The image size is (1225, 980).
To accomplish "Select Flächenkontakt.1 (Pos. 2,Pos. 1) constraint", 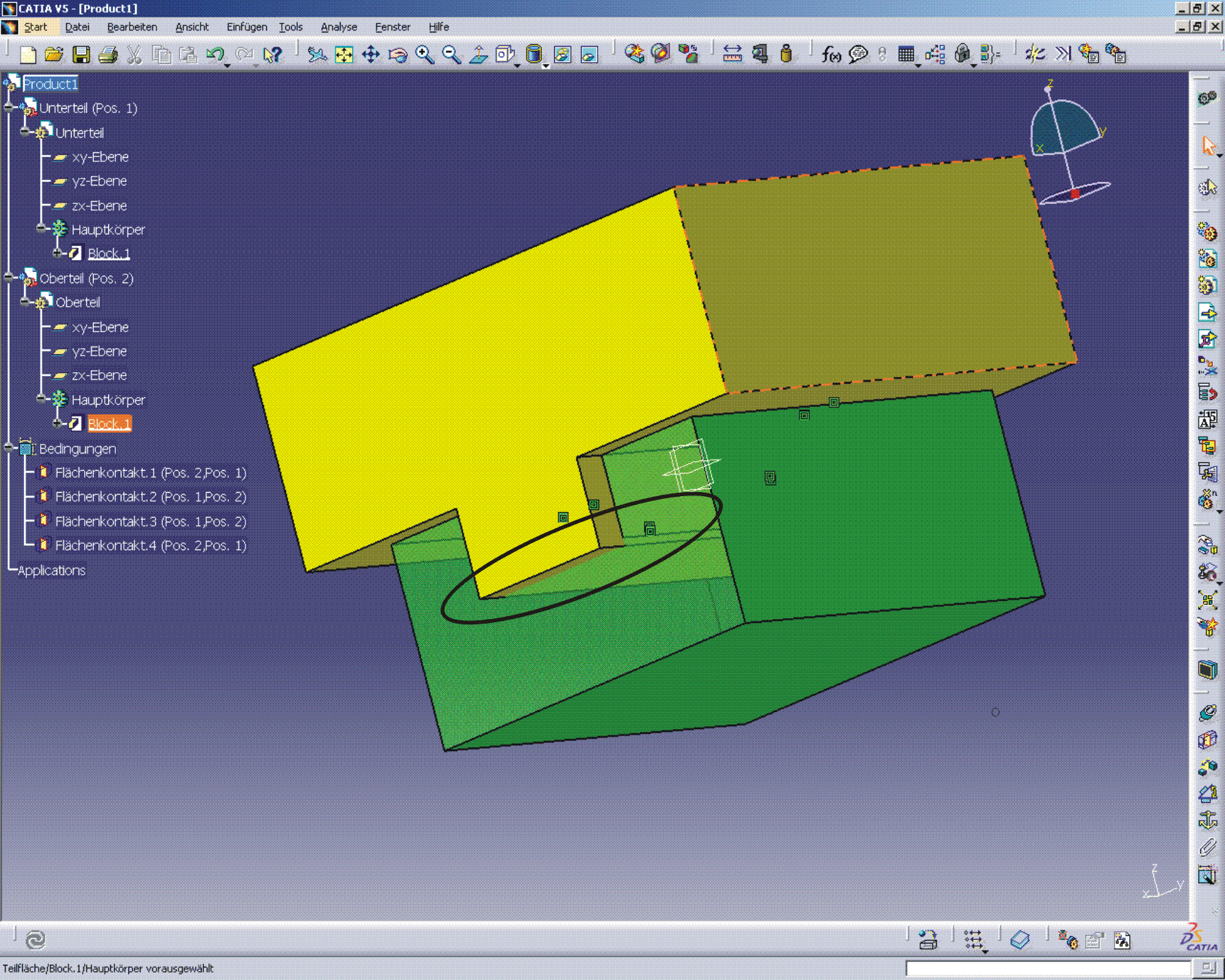I will (150, 473).
